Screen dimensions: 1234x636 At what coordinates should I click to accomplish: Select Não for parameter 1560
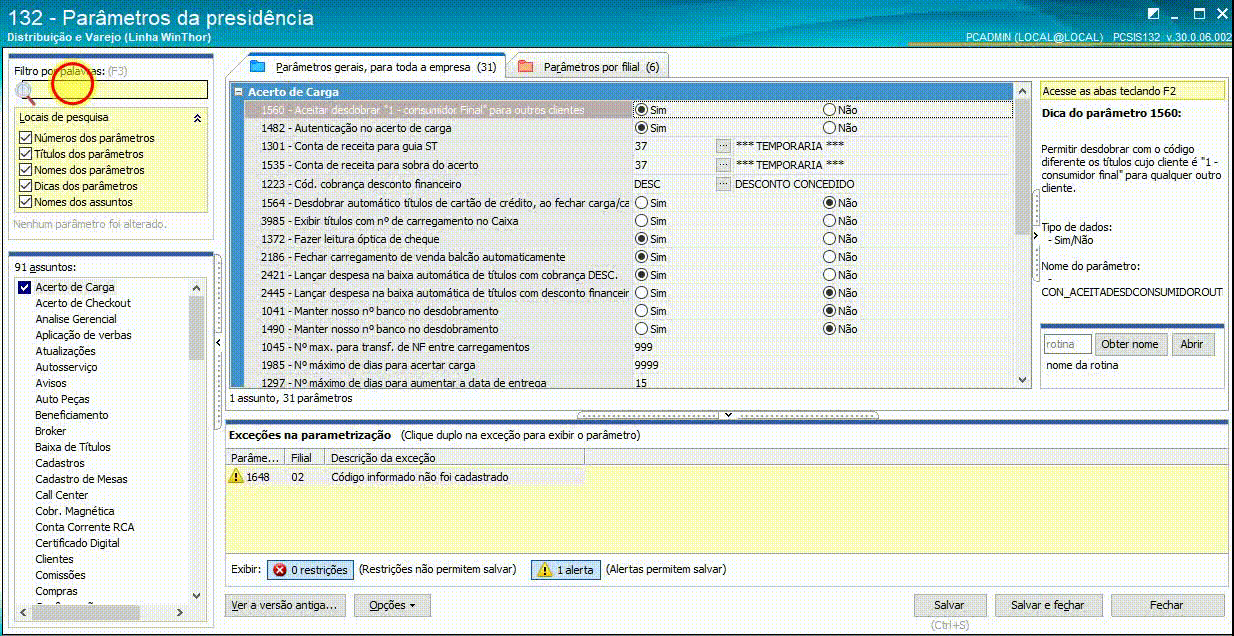(829, 110)
